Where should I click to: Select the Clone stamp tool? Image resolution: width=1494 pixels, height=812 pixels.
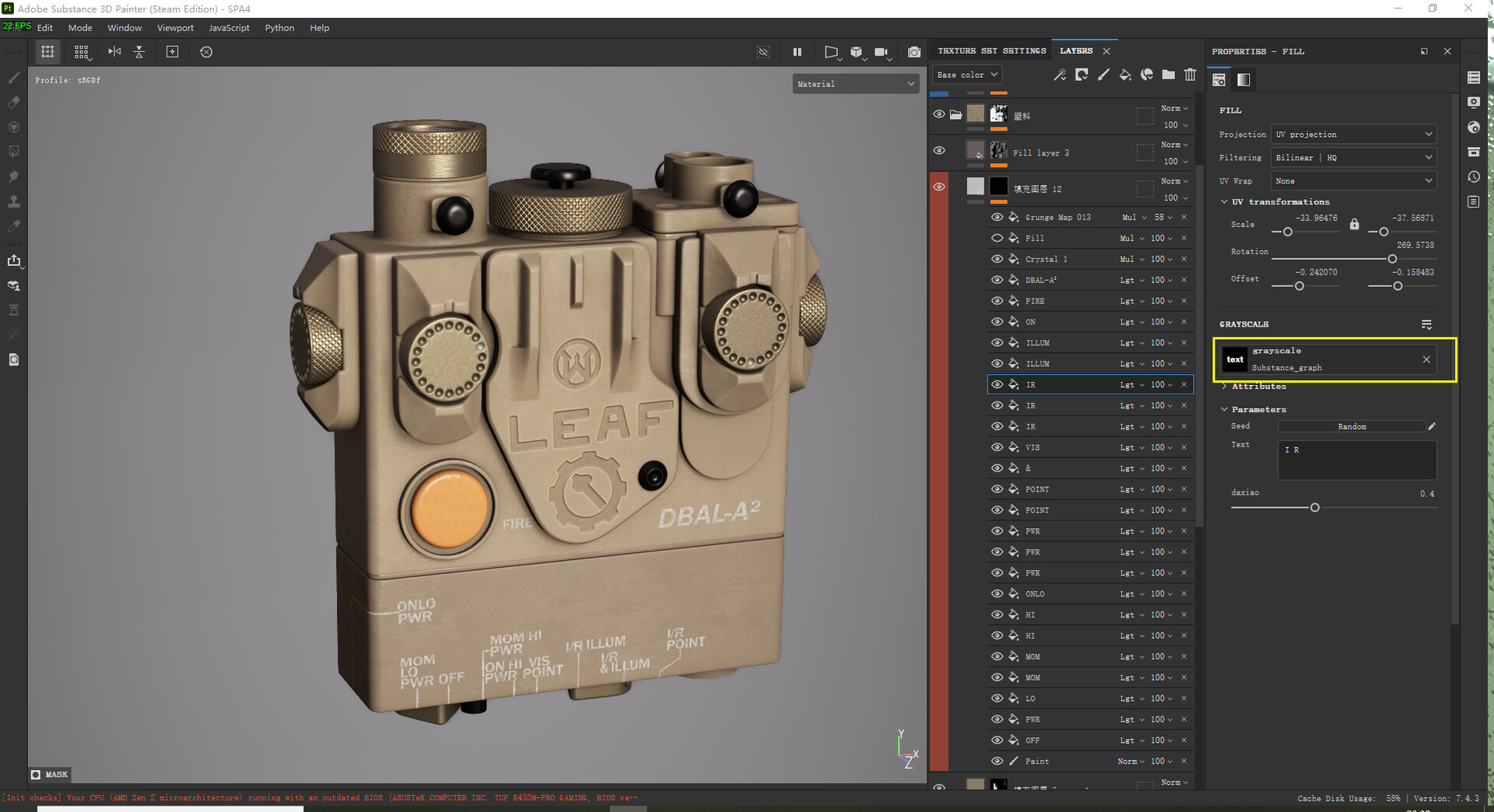(x=13, y=202)
